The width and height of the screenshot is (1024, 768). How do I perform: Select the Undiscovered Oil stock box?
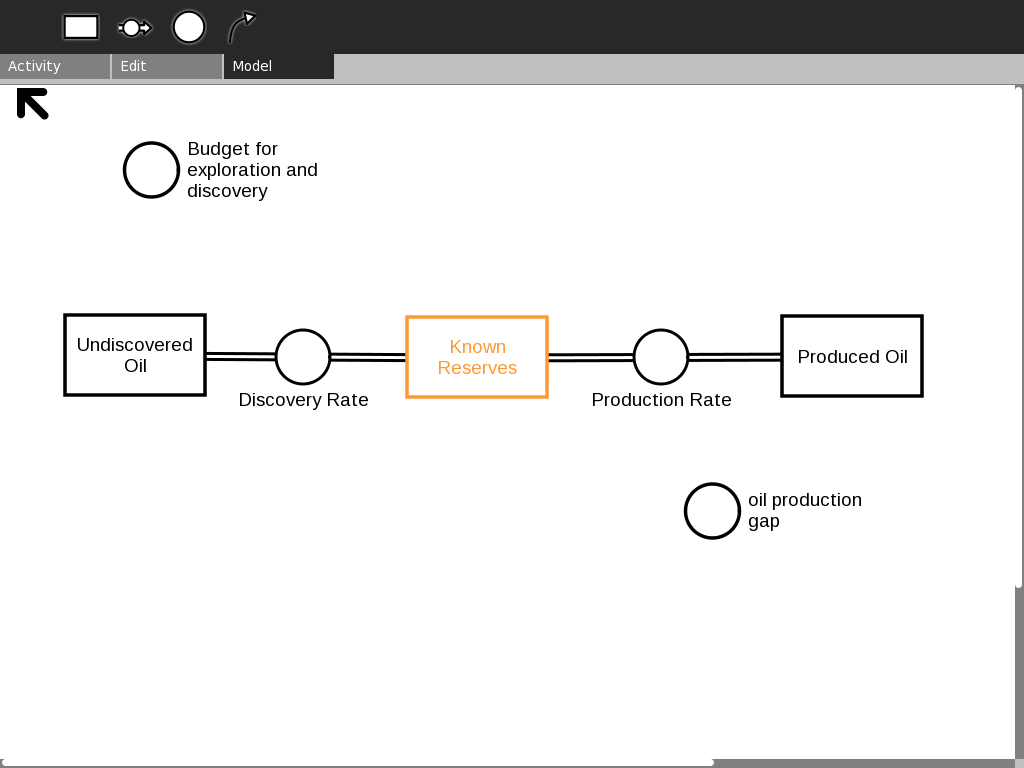tap(135, 355)
